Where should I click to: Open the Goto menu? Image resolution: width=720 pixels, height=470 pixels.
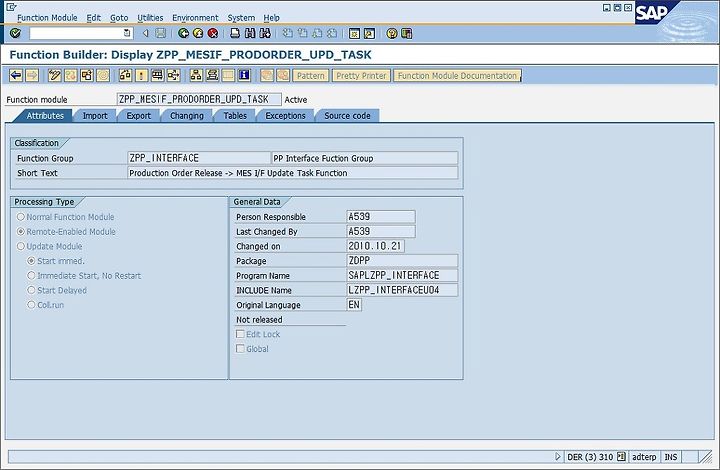[119, 18]
